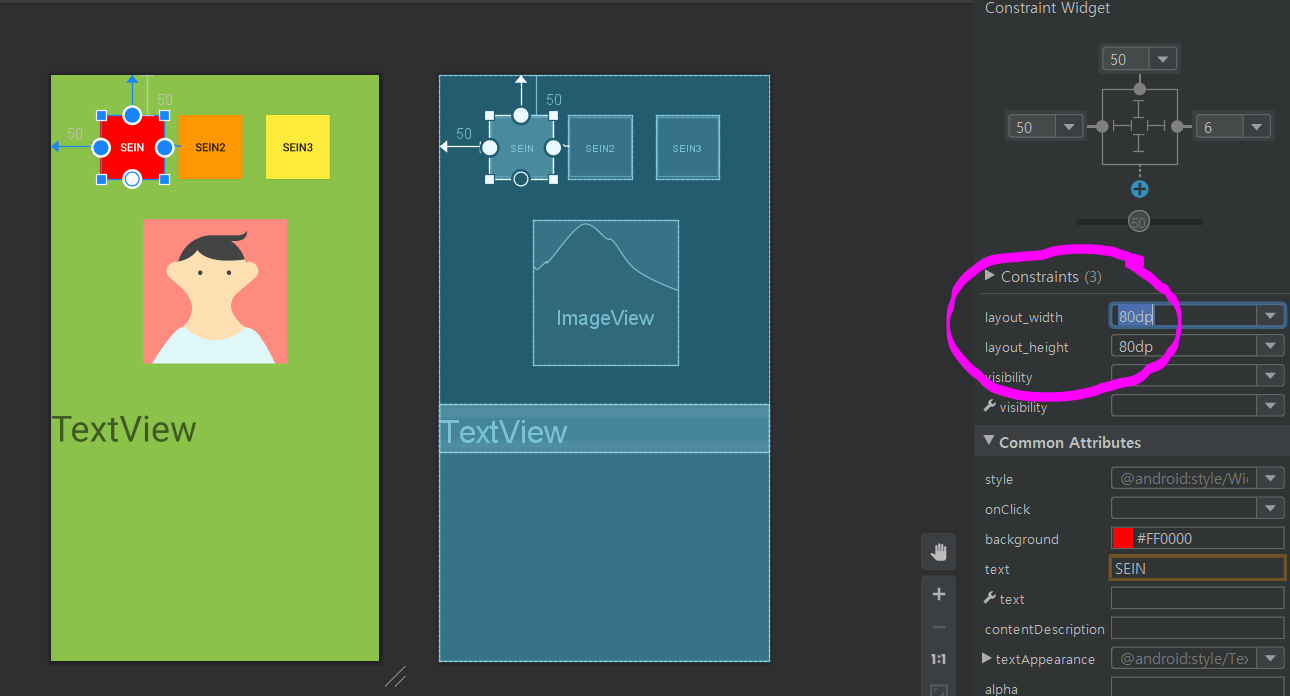The width and height of the screenshot is (1290, 696).
Task: Click the design surface resize handle
Action: coord(395,677)
